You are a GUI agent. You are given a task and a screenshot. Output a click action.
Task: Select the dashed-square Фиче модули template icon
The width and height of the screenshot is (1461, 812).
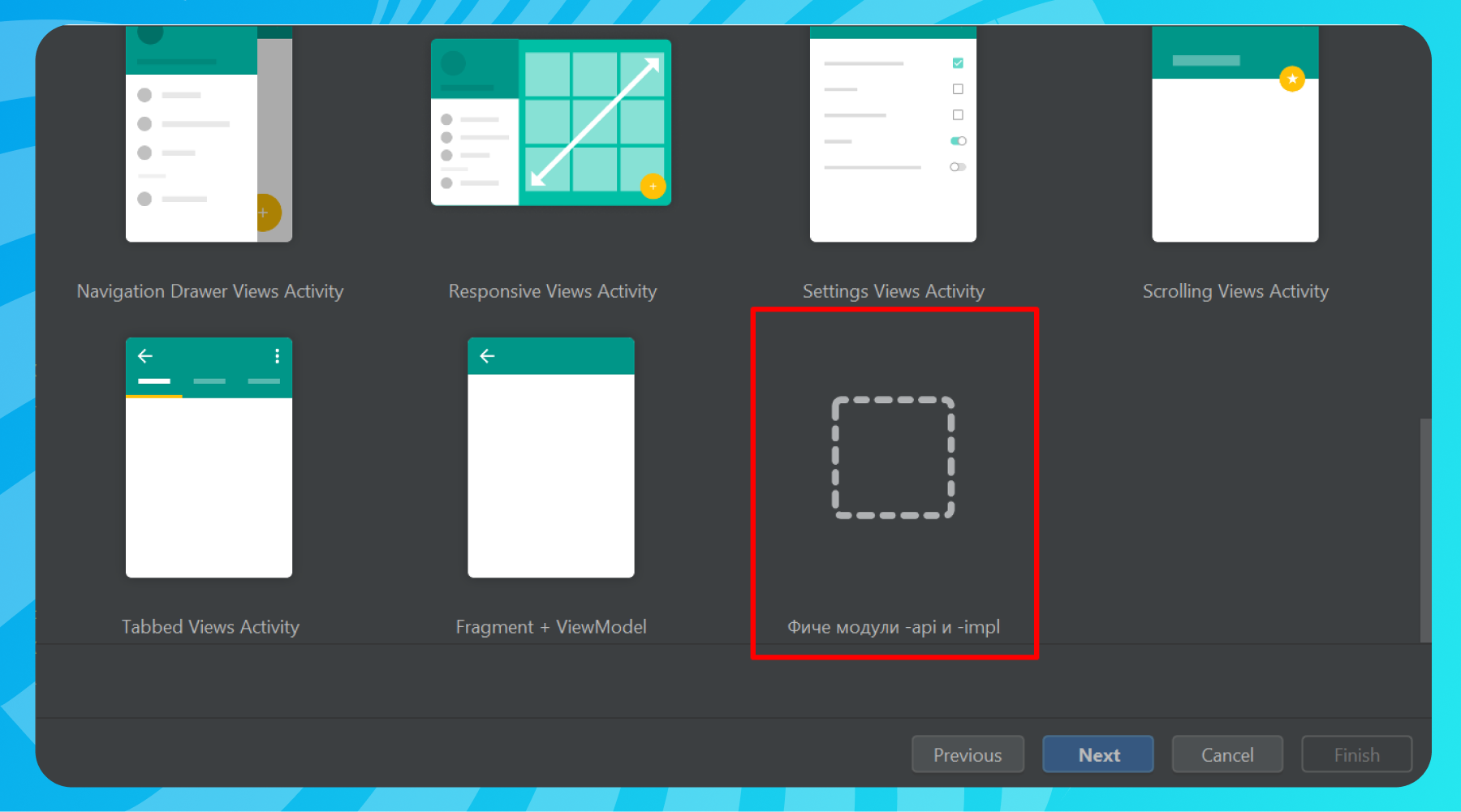[894, 458]
